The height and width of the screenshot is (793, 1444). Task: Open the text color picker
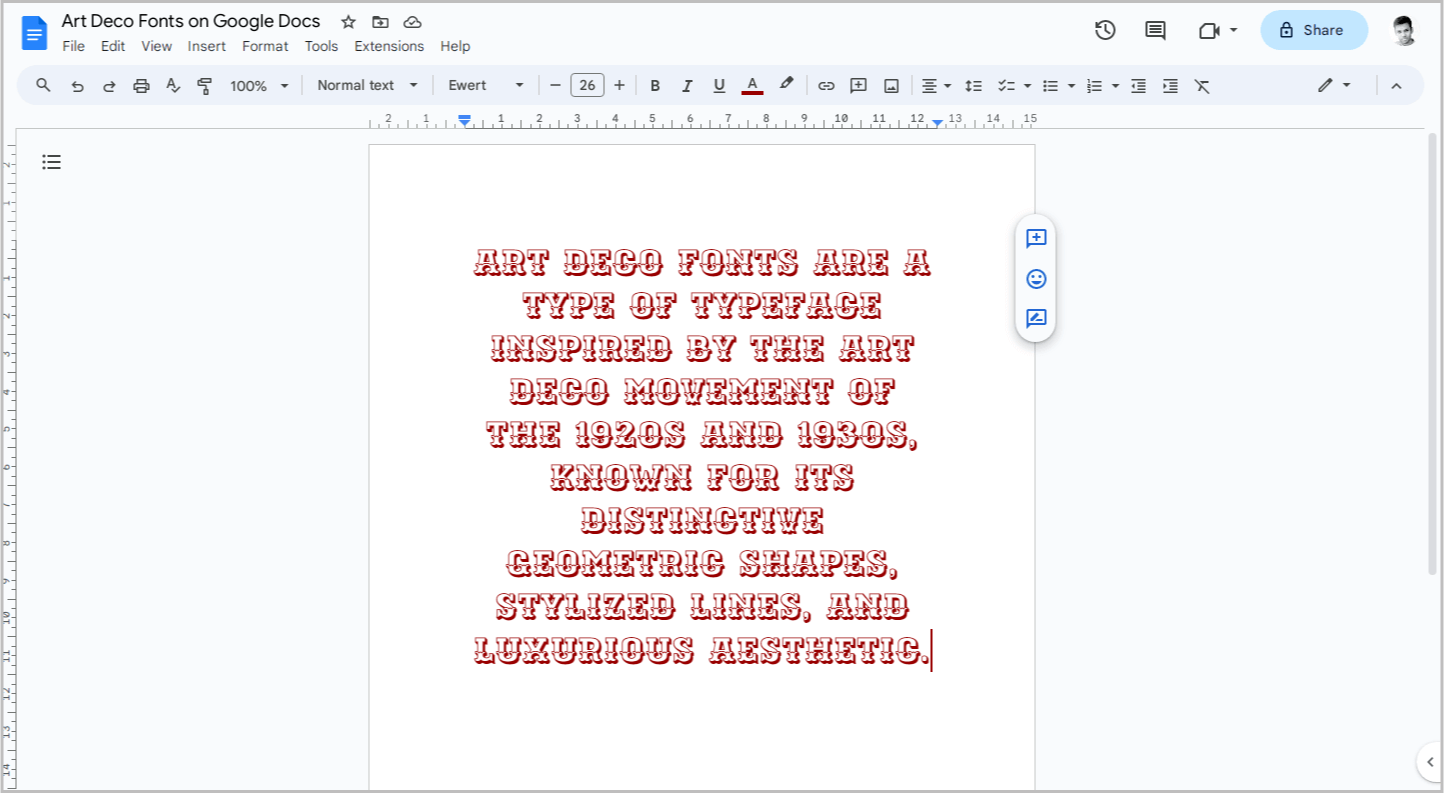tap(752, 85)
